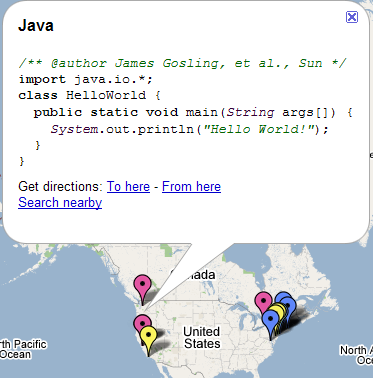This screenshot has height=378, width=373.
Task: Click the 'Java' heading in the info window
Action: [x=36, y=26]
